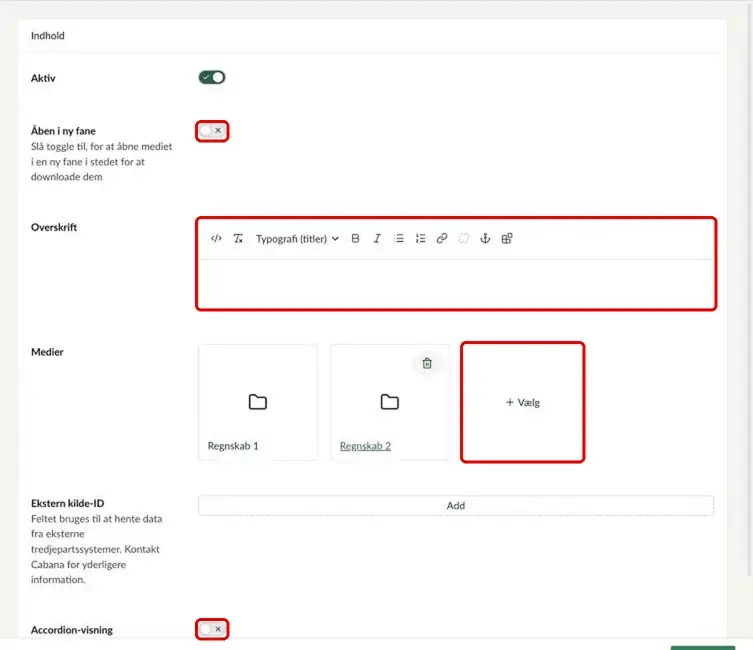Viewport: 753px width, 650px height.
Task: Insert link in Overskrift editor
Action: tap(442, 239)
